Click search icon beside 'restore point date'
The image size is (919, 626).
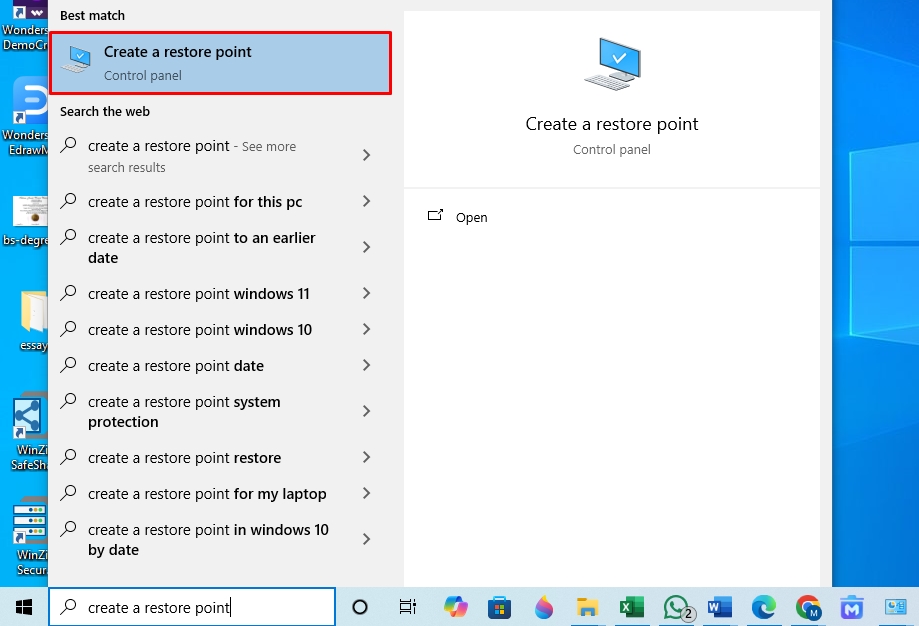(69, 365)
